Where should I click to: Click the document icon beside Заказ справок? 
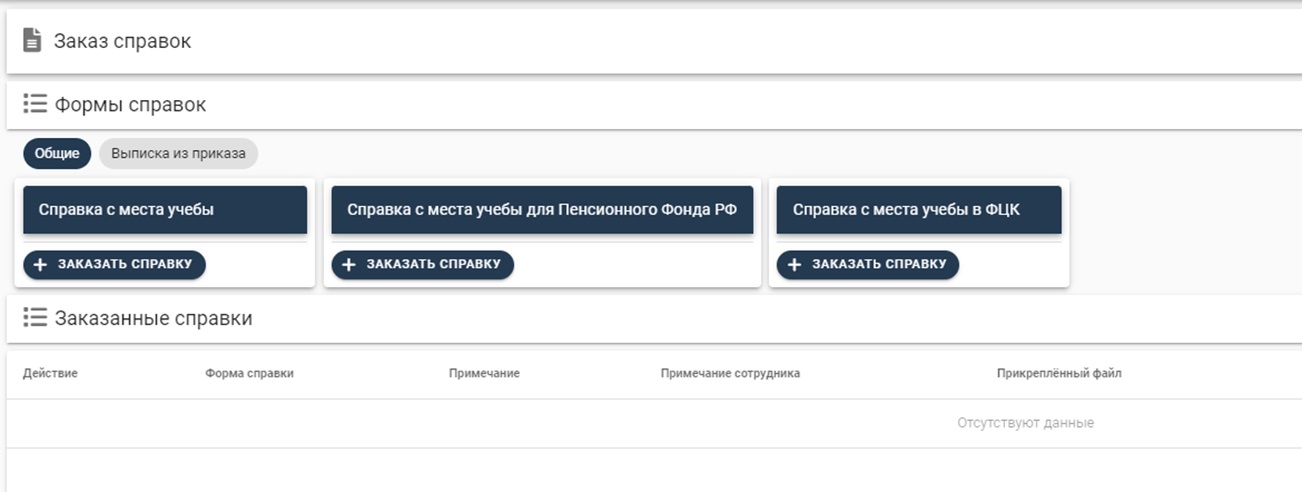[32, 41]
